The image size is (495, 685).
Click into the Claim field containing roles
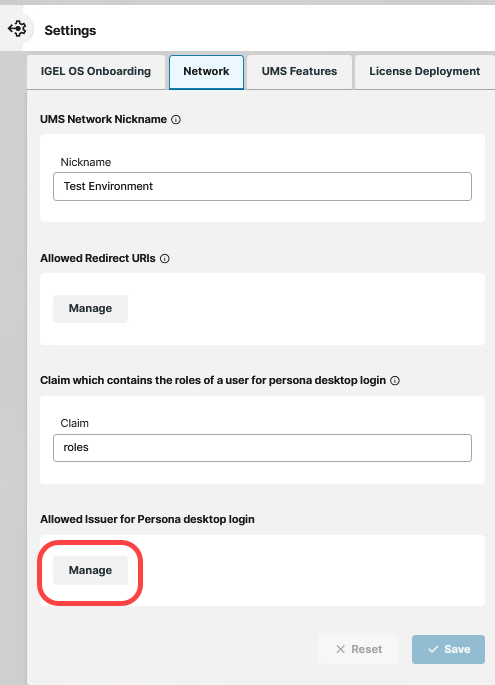pos(262,448)
